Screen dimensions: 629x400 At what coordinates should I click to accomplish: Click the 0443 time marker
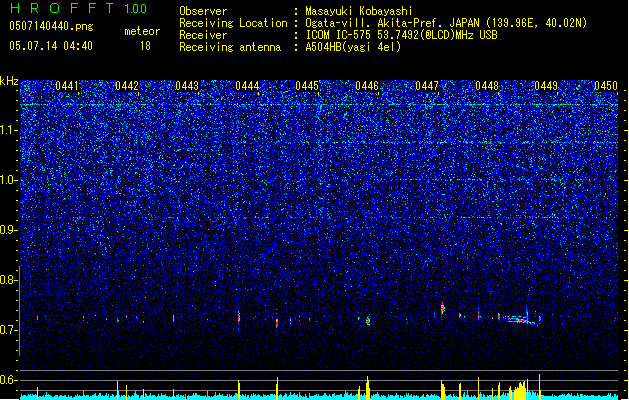pyautogui.click(x=187, y=86)
